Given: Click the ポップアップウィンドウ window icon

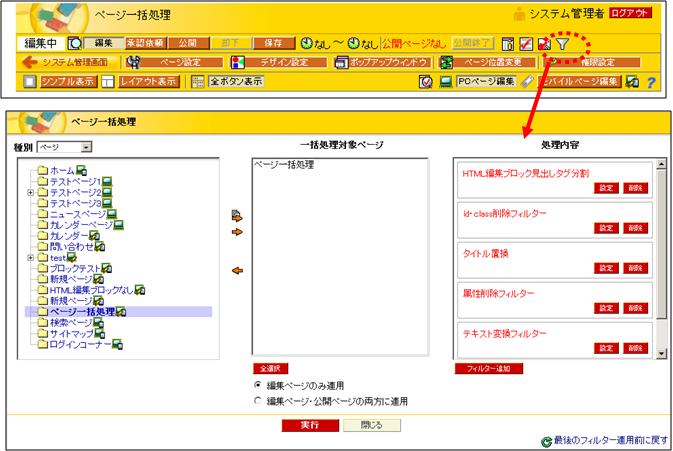Looking at the screenshot, I should [x=341, y=63].
